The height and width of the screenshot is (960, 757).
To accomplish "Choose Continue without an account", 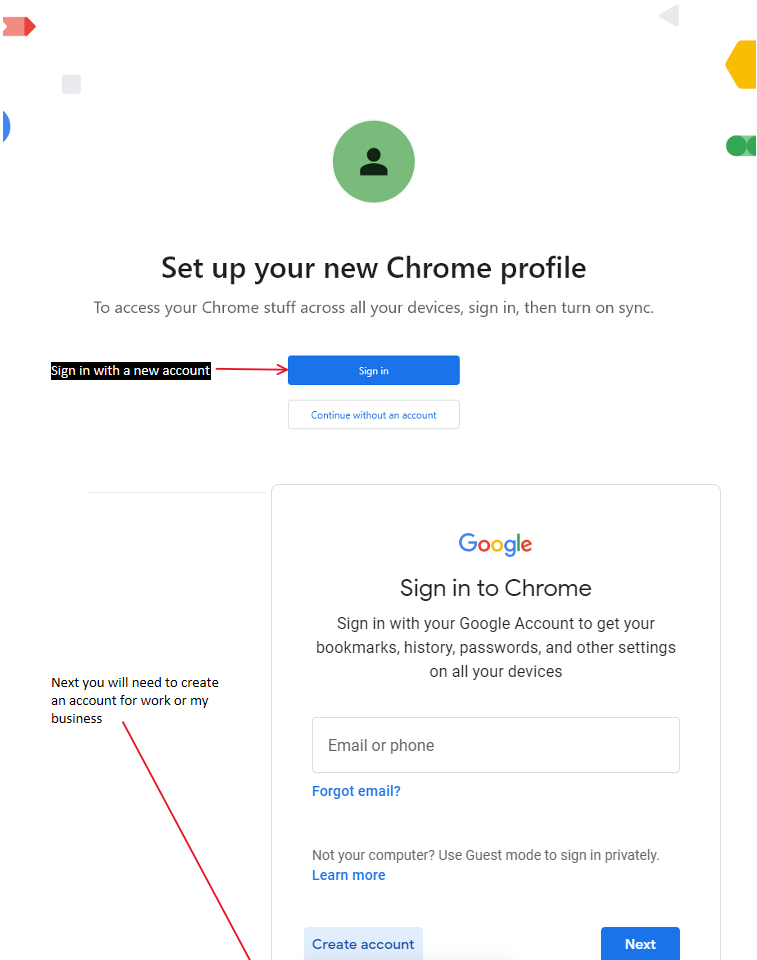I will (374, 414).
